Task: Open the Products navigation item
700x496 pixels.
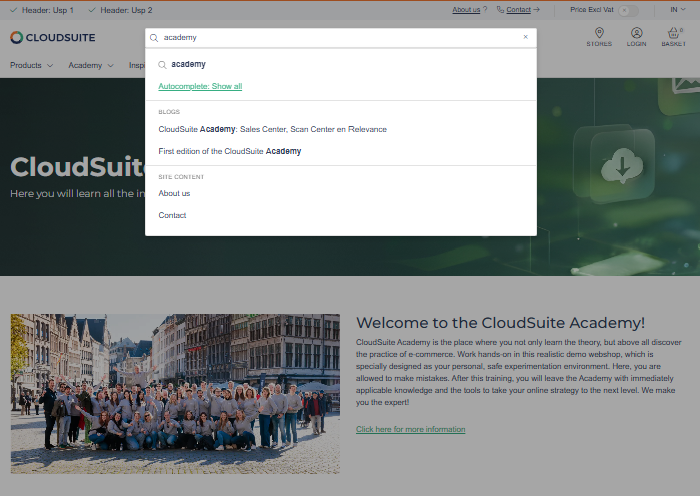Action: 26,65
